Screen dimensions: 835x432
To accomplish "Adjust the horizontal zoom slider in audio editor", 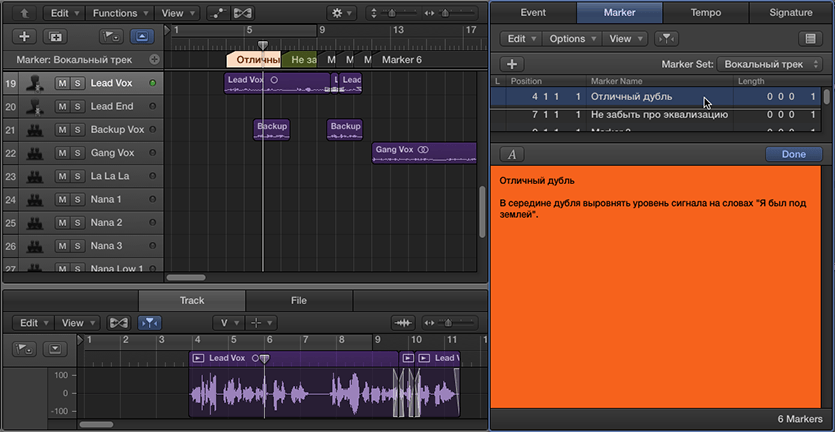I will click(449, 323).
